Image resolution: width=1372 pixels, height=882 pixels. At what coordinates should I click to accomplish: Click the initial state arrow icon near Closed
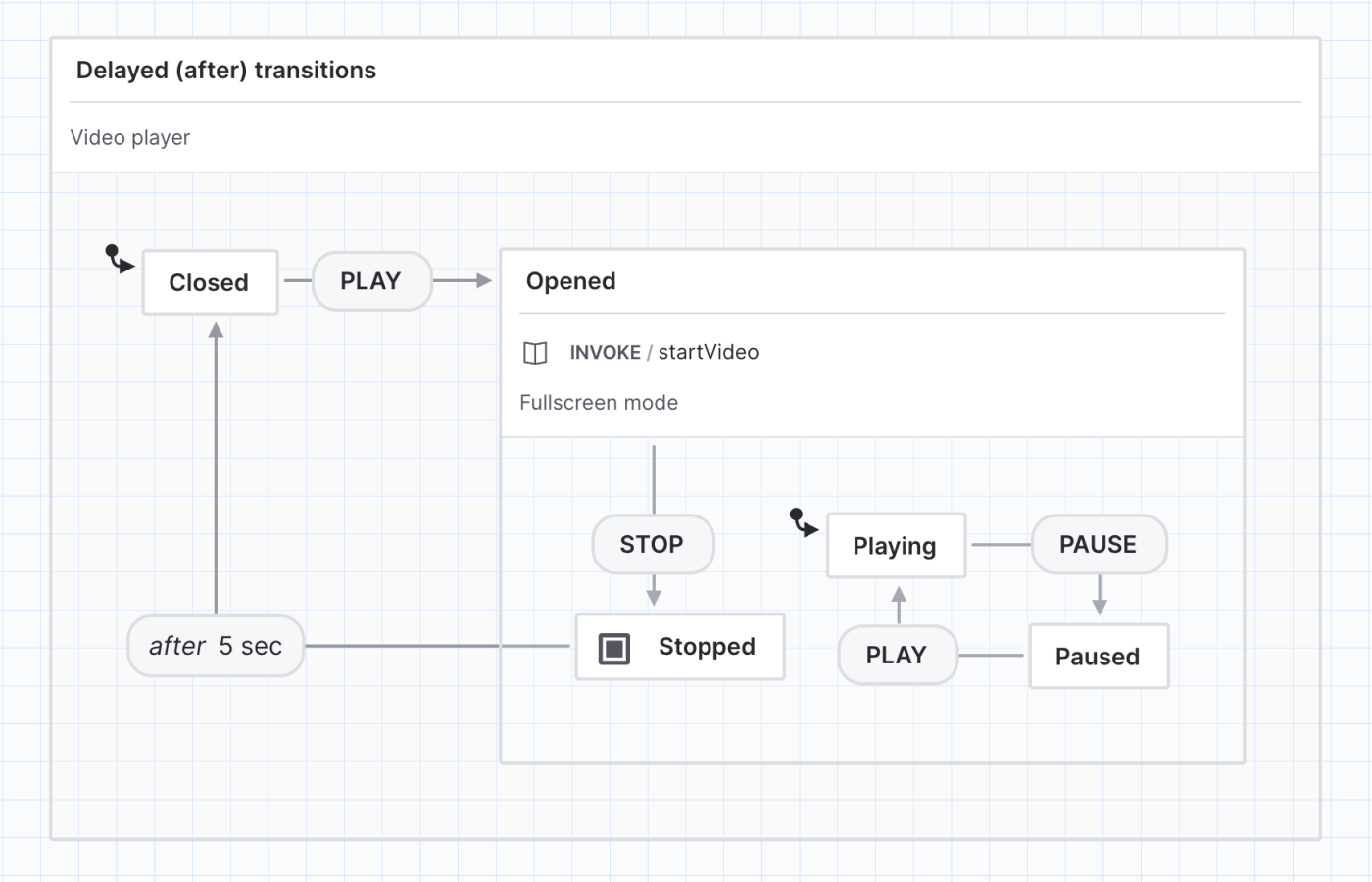pos(117,260)
